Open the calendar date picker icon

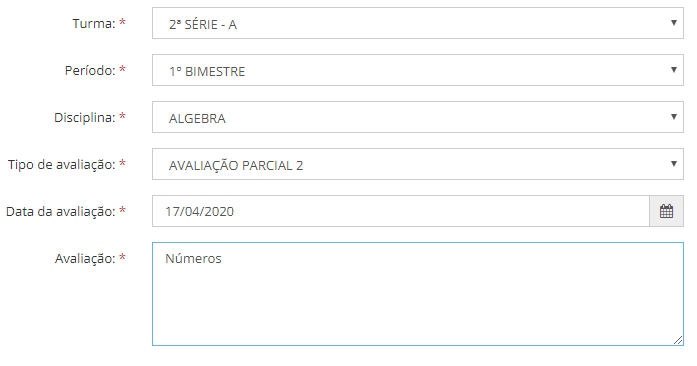coord(666,211)
